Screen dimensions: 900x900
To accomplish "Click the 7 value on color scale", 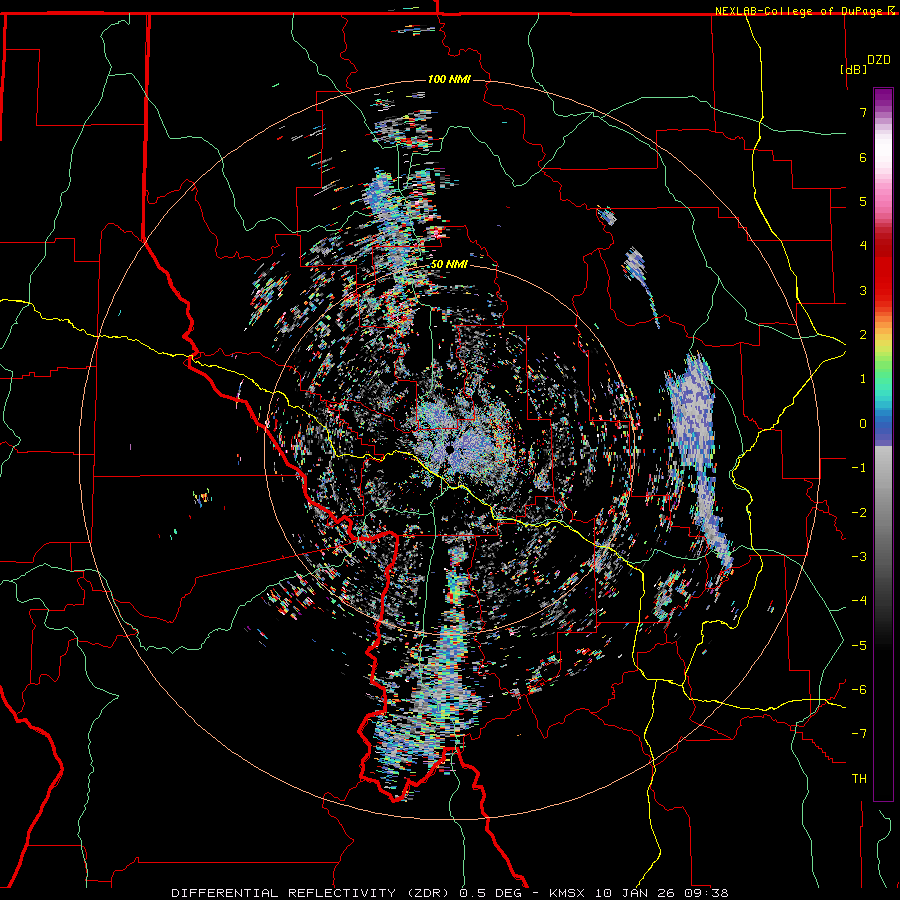I will coord(863,112).
